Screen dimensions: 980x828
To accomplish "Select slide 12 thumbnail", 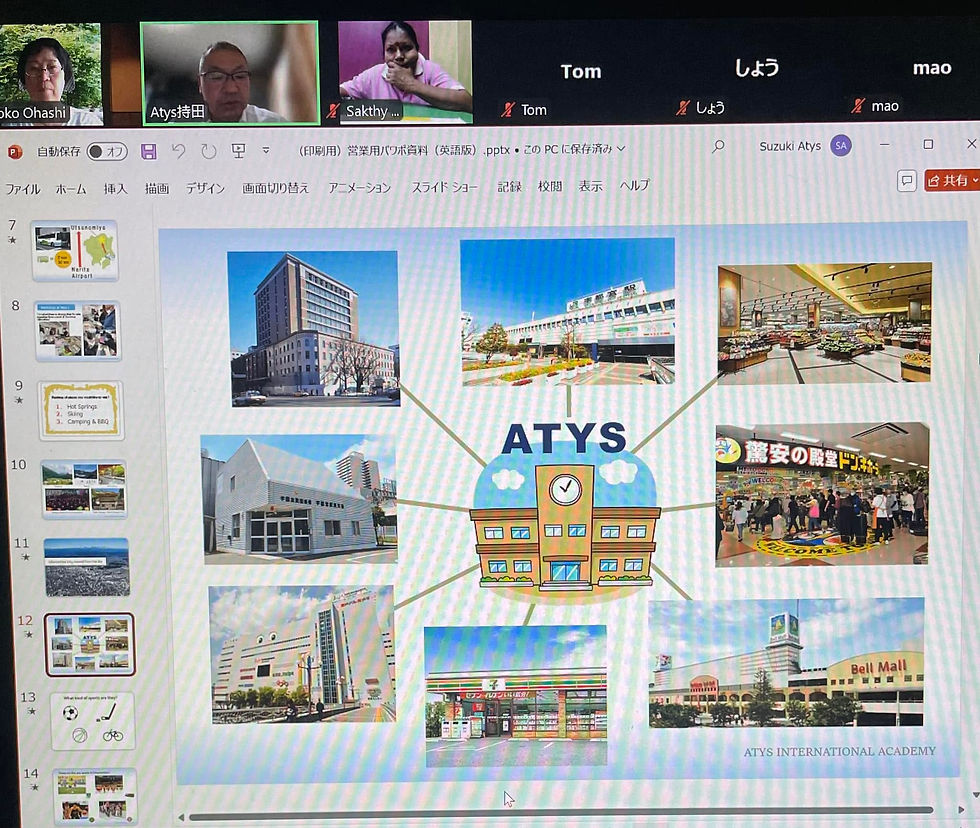I will 89,644.
